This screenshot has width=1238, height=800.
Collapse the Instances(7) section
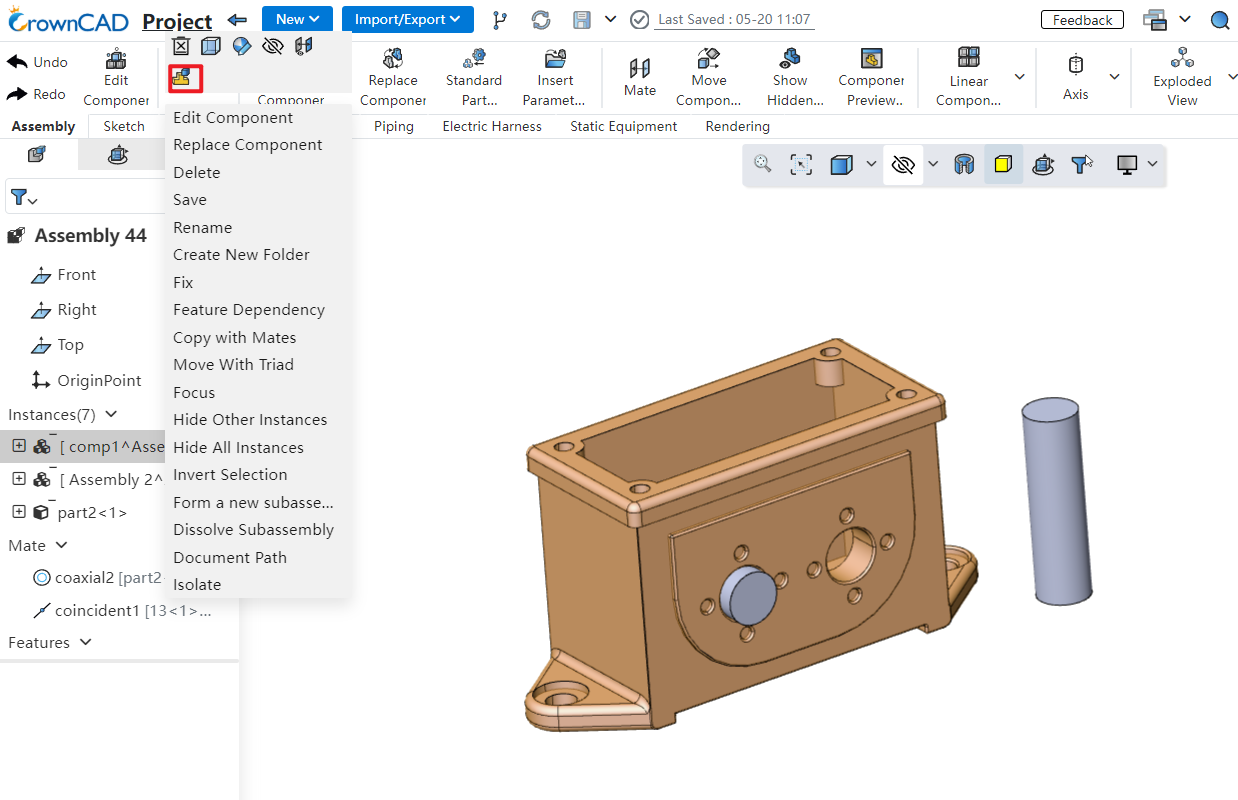(x=111, y=414)
